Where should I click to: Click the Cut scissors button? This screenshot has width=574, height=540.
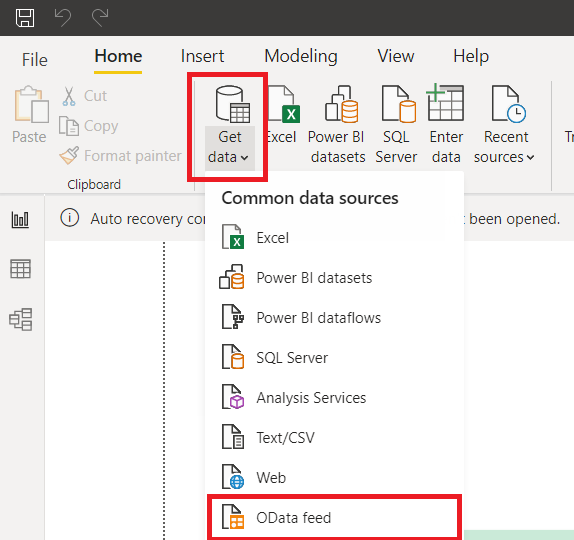coord(85,96)
